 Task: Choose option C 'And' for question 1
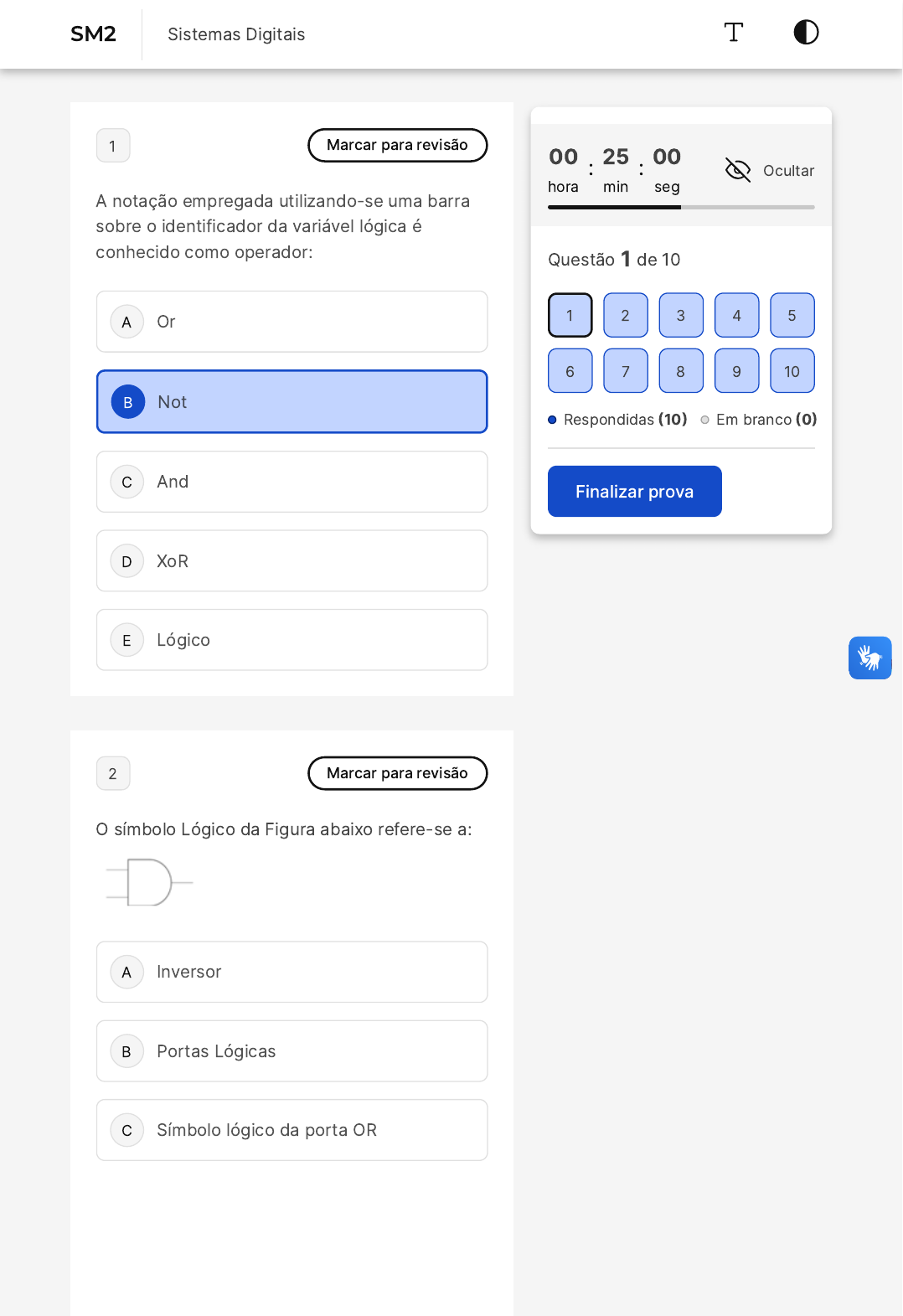tap(292, 482)
